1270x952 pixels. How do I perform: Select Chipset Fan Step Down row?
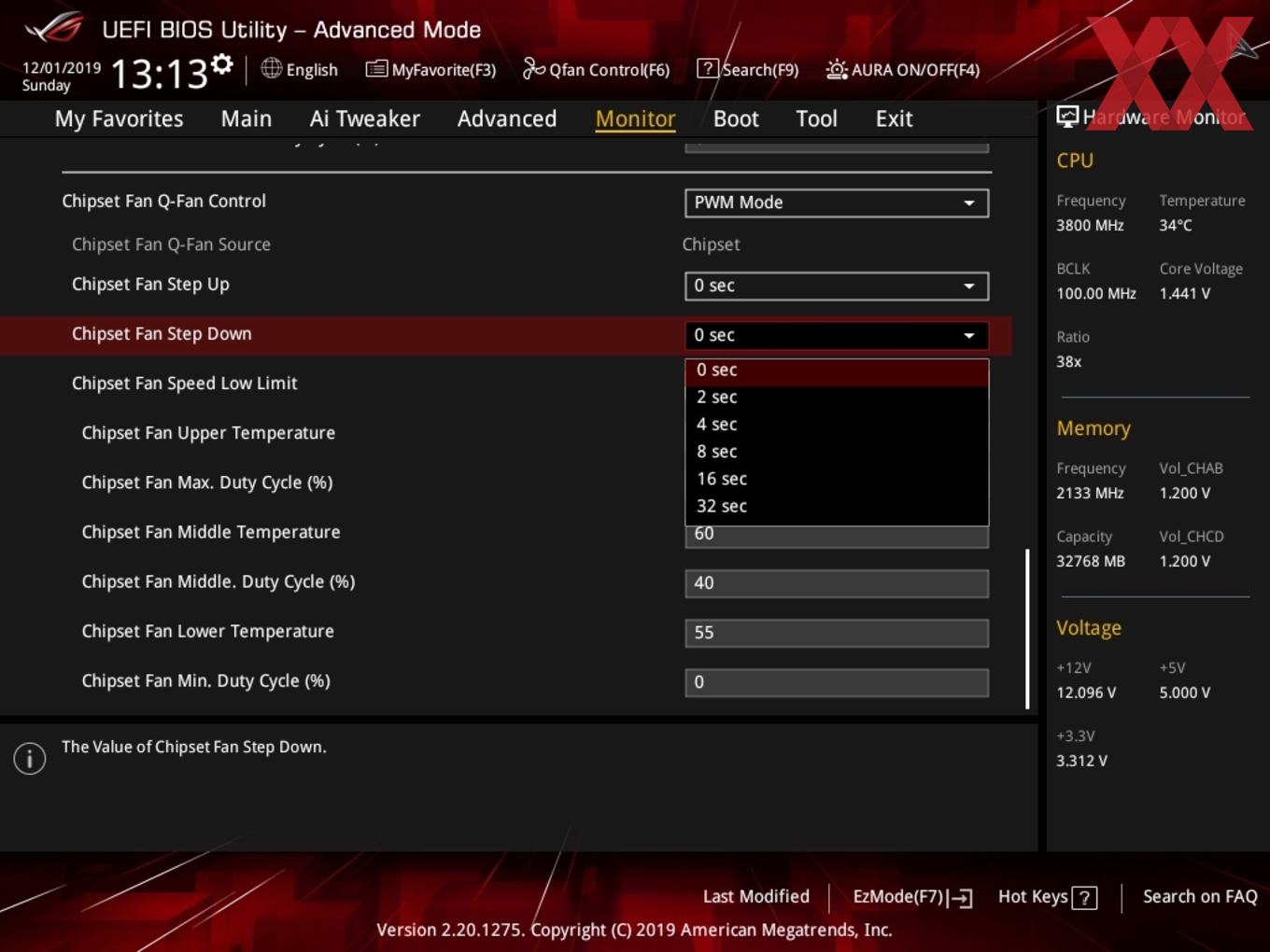(505, 335)
